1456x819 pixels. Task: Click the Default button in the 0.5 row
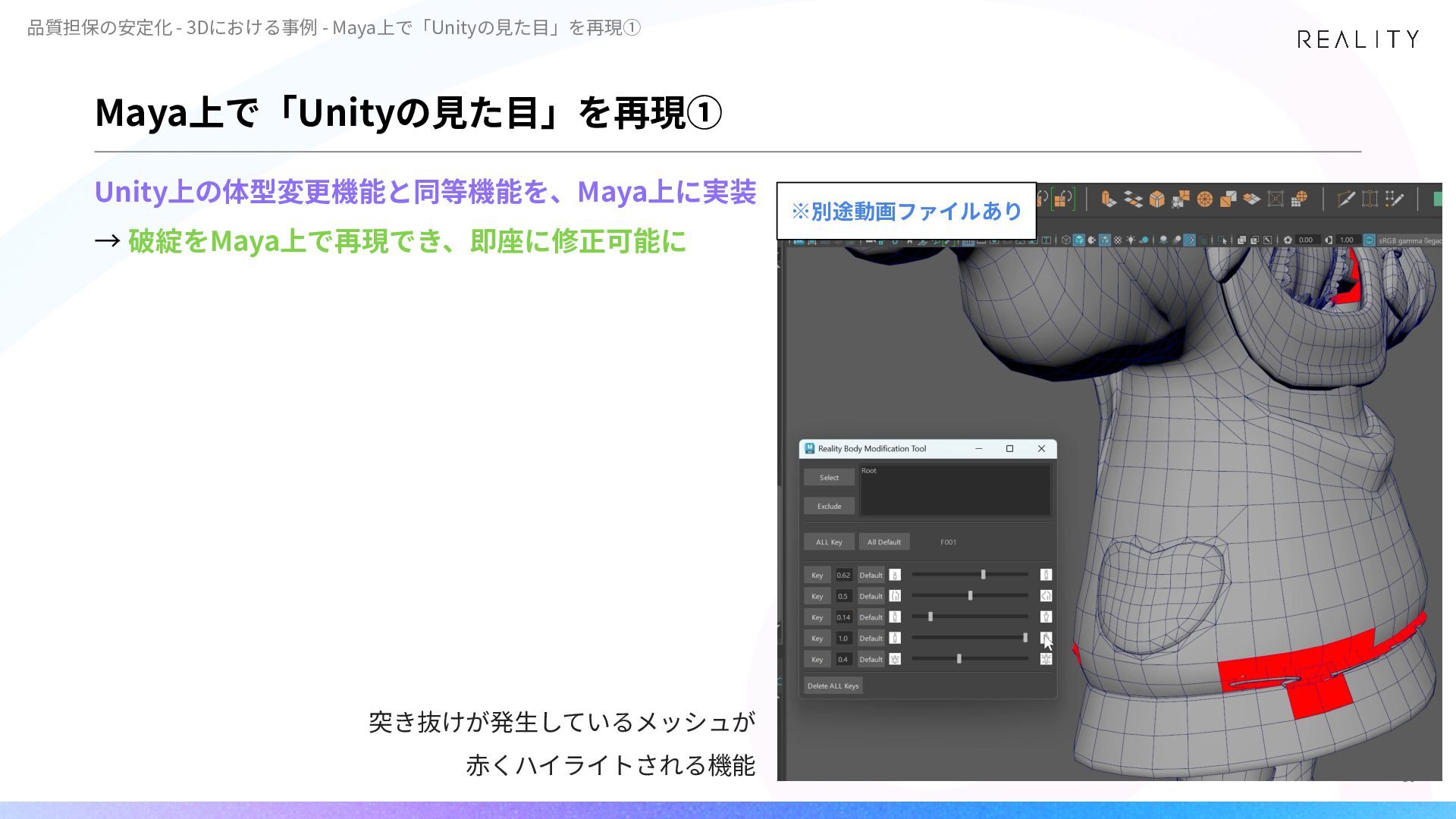[x=871, y=597]
